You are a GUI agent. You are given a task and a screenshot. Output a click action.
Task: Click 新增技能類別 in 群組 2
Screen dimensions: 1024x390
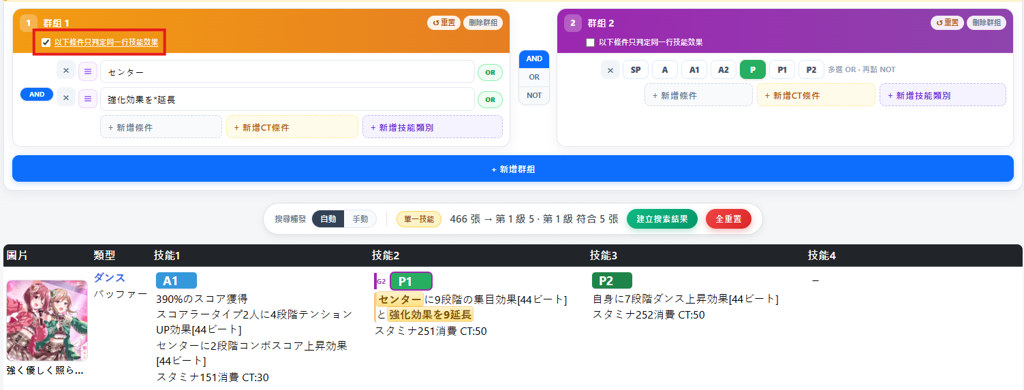tap(943, 95)
